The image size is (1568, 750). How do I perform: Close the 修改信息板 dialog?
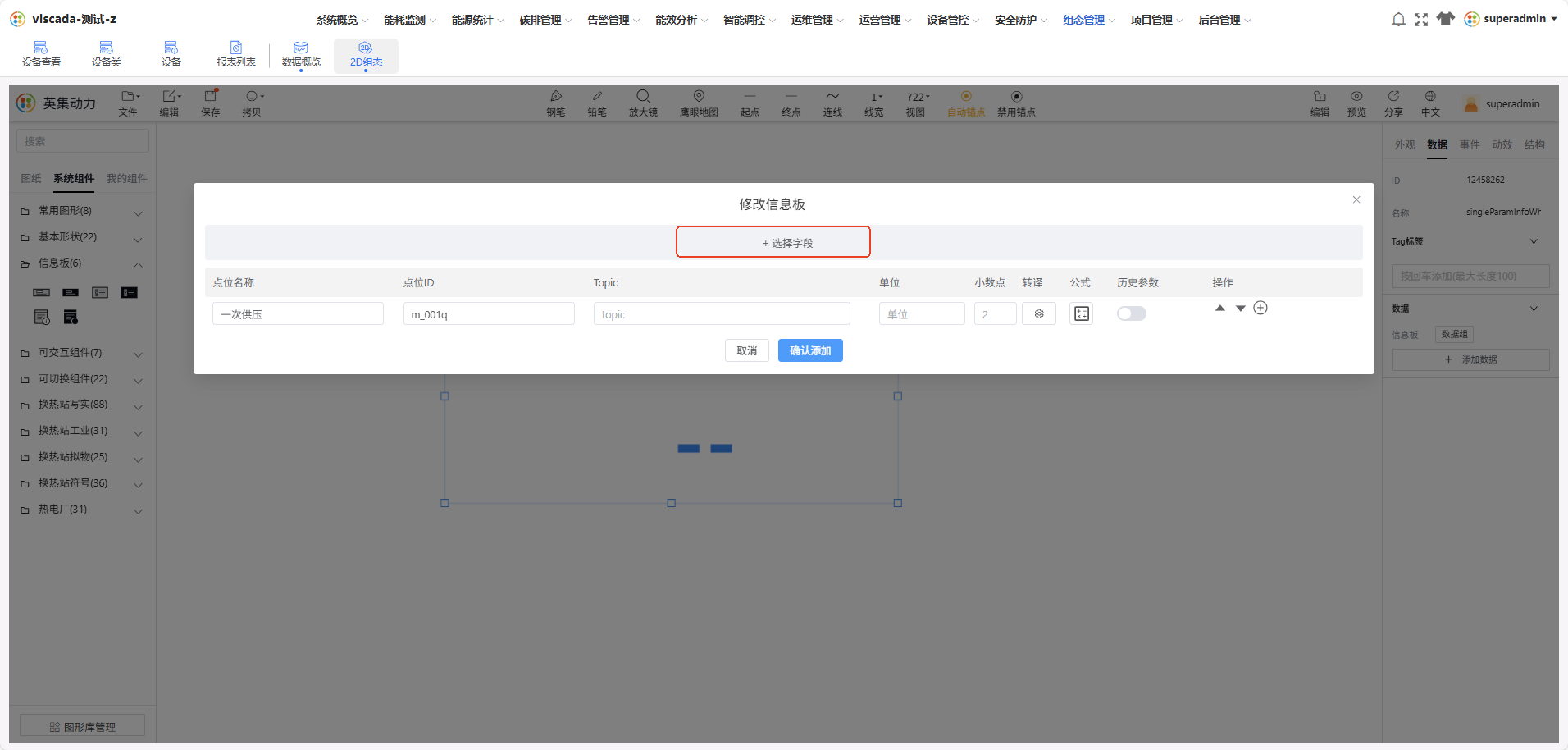pos(1356,199)
